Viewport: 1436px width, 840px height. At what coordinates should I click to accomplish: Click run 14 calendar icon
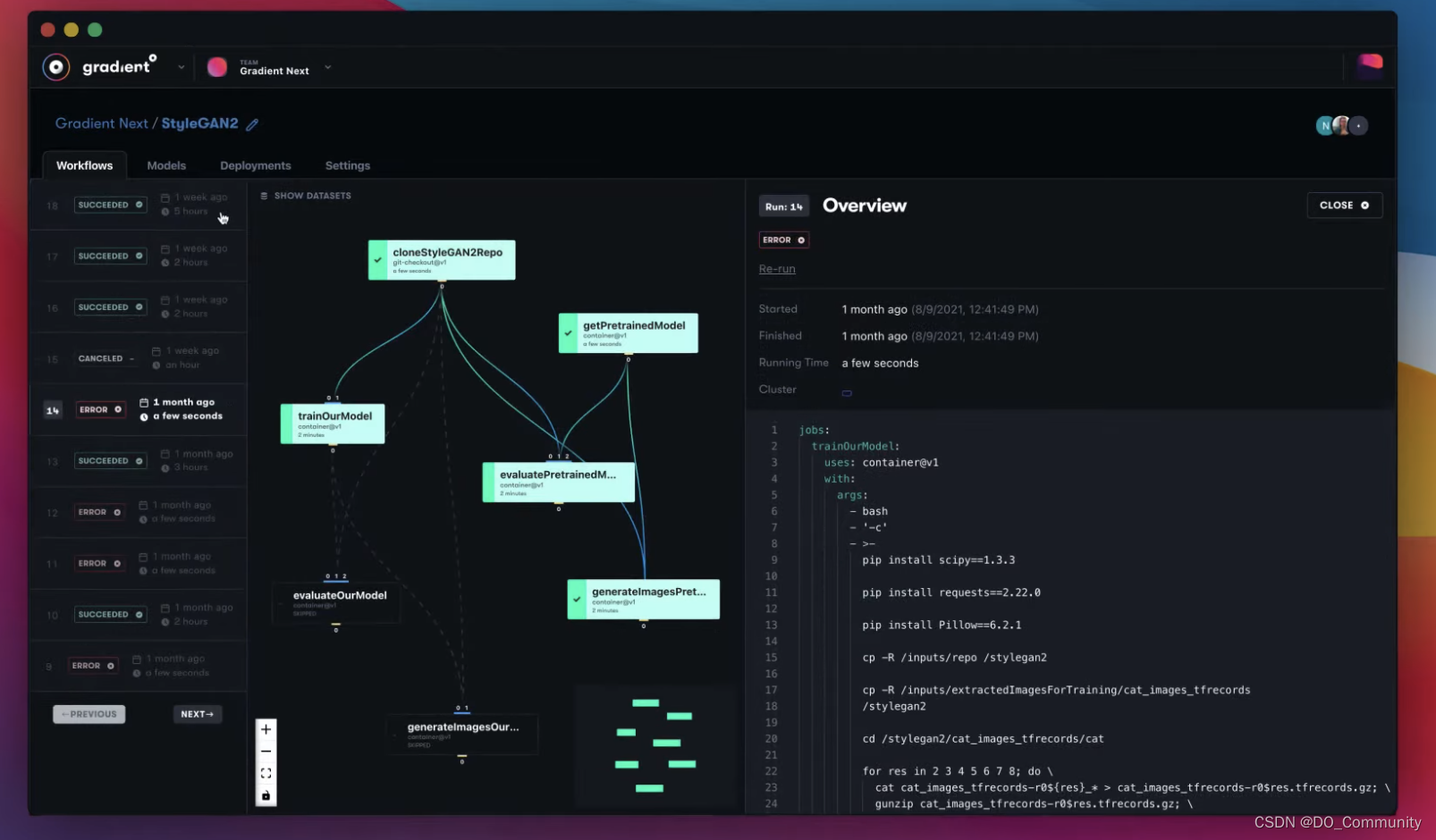(x=144, y=402)
